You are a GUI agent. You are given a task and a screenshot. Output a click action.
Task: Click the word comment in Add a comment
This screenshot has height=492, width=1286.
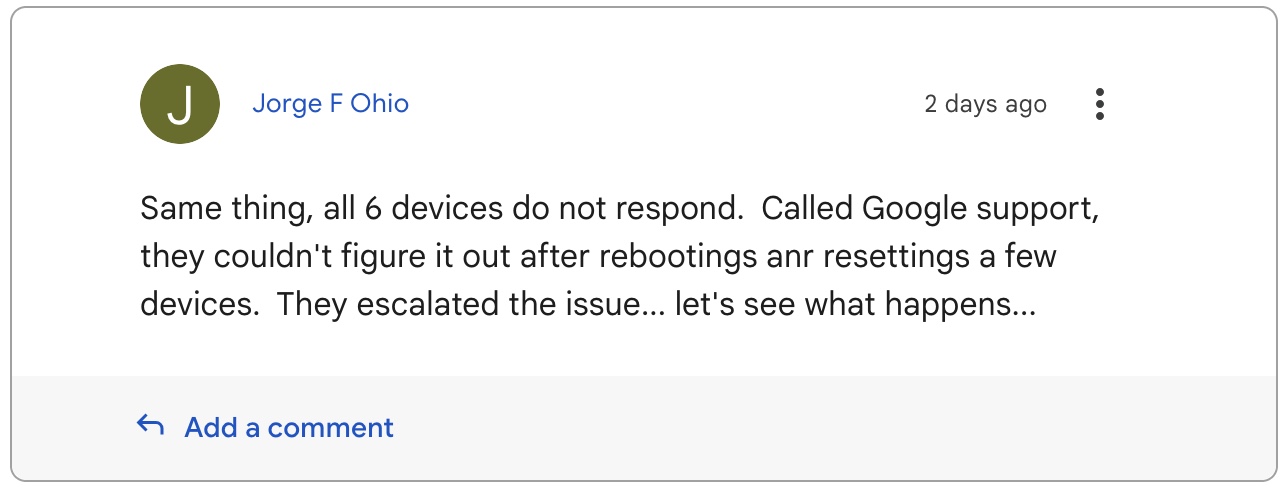click(331, 428)
